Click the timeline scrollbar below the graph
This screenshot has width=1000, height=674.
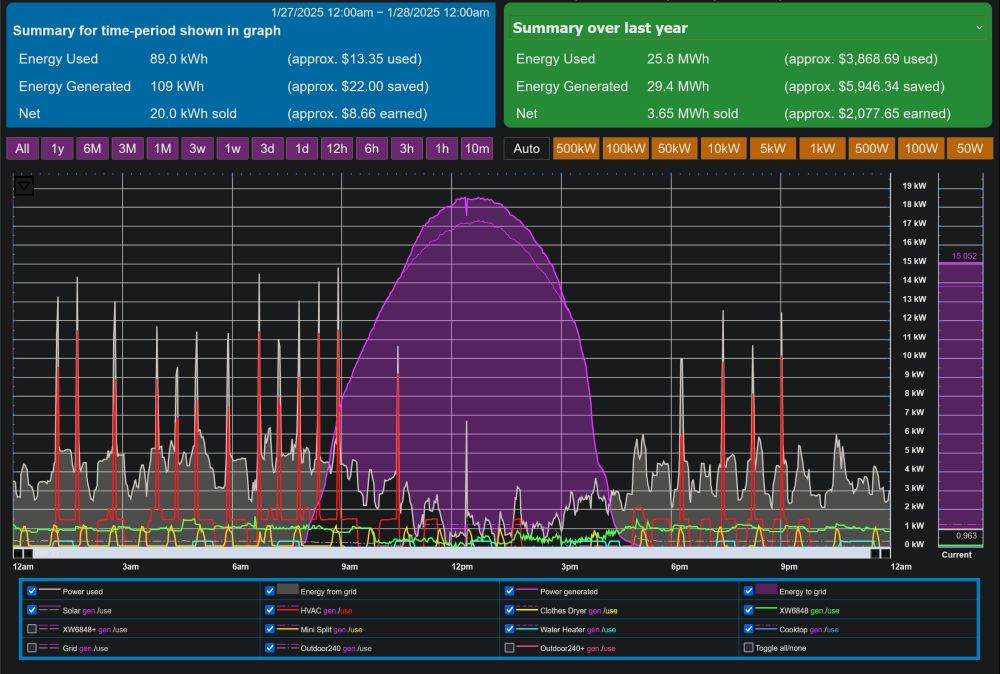(x=450, y=553)
